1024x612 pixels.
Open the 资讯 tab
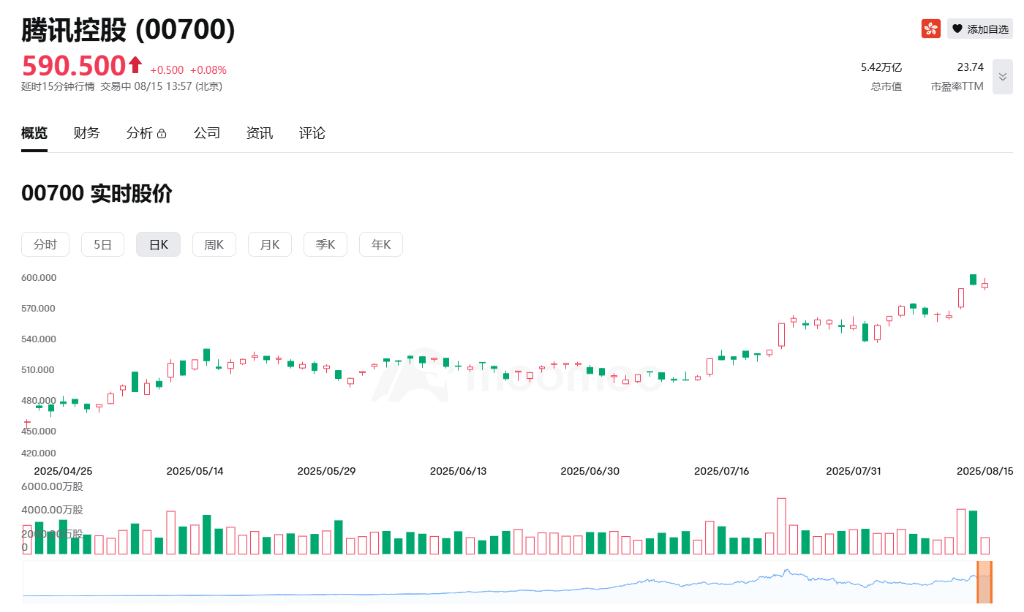click(259, 133)
